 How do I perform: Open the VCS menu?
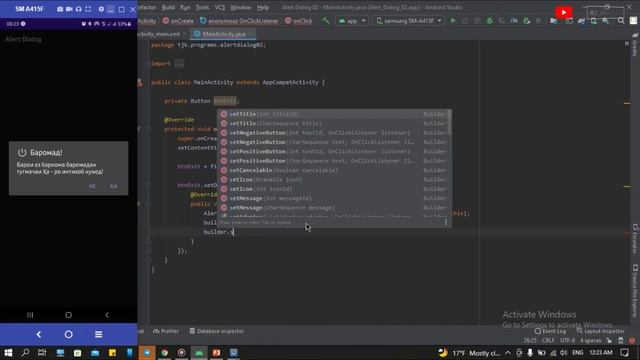click(x=220, y=7)
